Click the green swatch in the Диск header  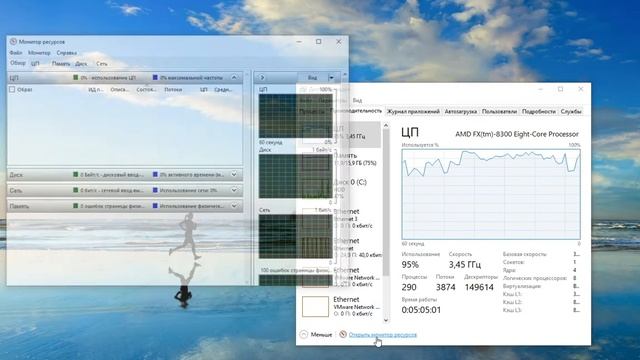pyautogui.click(x=76, y=175)
